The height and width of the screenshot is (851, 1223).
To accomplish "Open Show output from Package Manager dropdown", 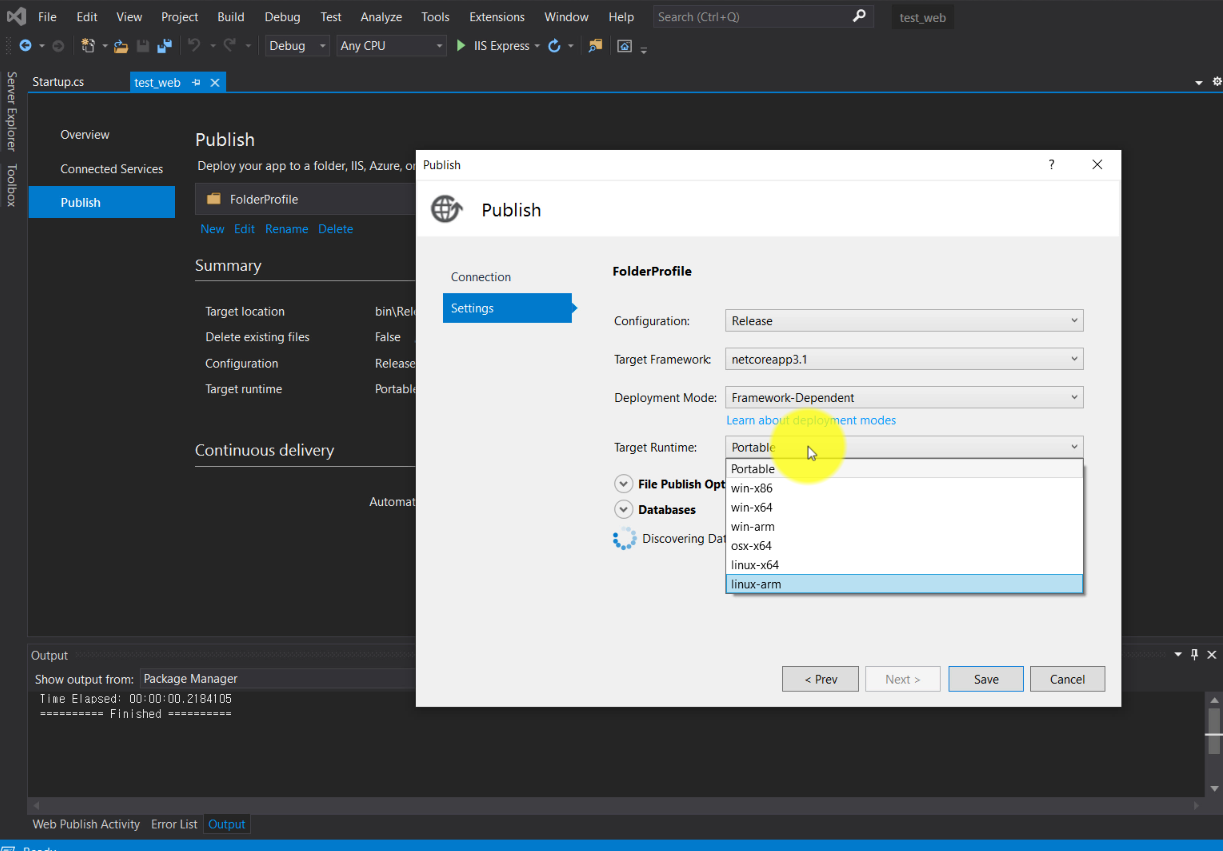I will 278,678.
